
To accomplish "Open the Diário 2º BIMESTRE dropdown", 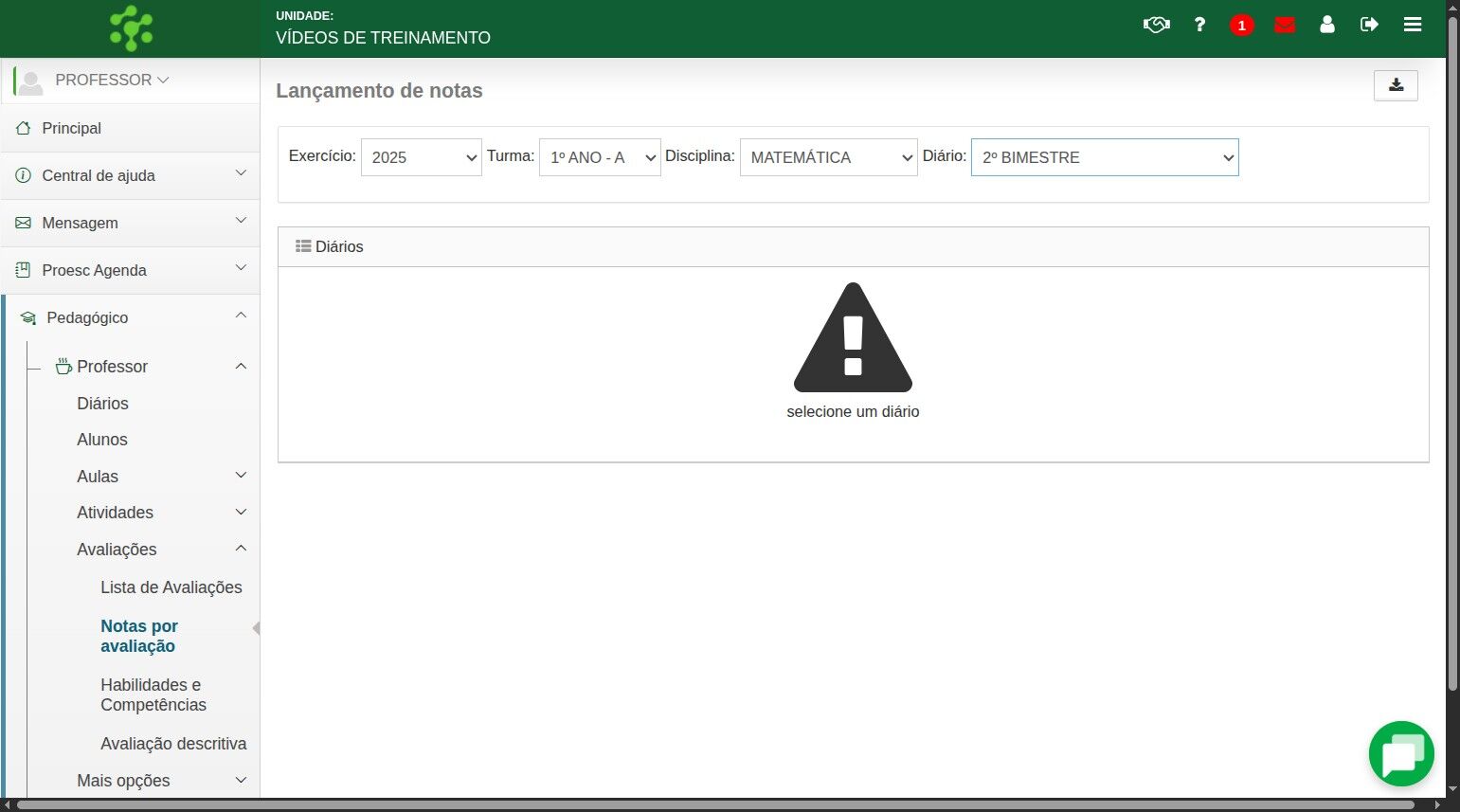I will (x=1105, y=157).
